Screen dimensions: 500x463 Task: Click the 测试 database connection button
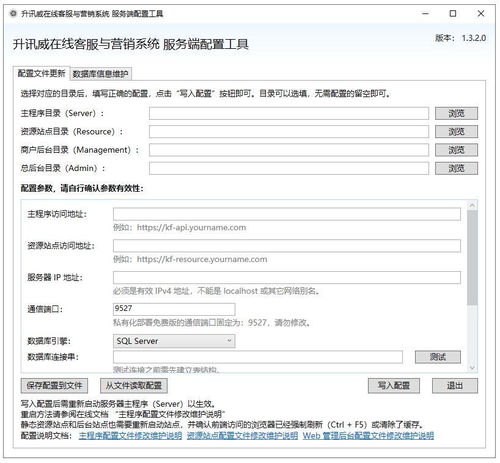click(438, 357)
